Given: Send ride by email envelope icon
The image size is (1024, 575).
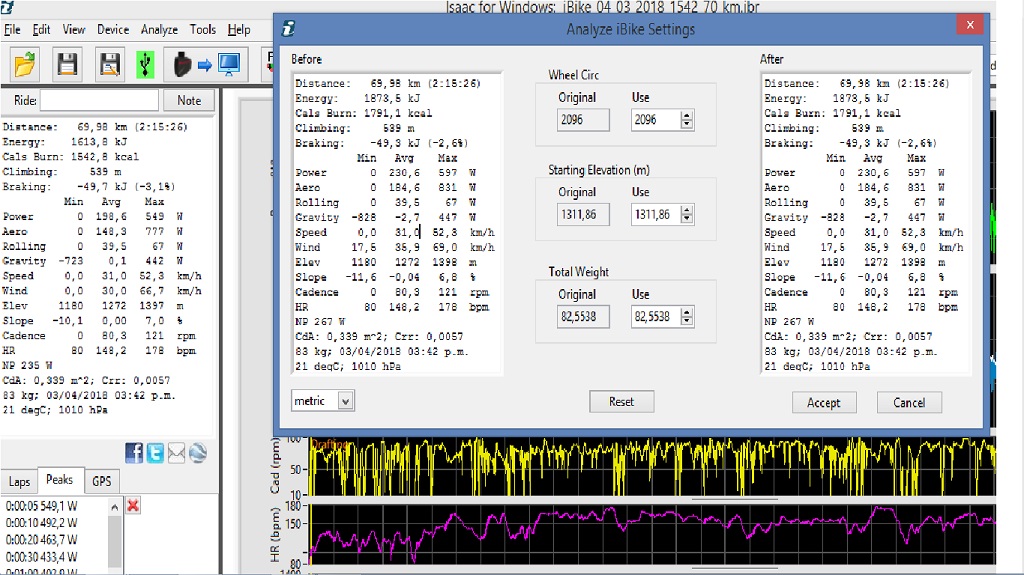Looking at the screenshot, I should coord(176,453).
